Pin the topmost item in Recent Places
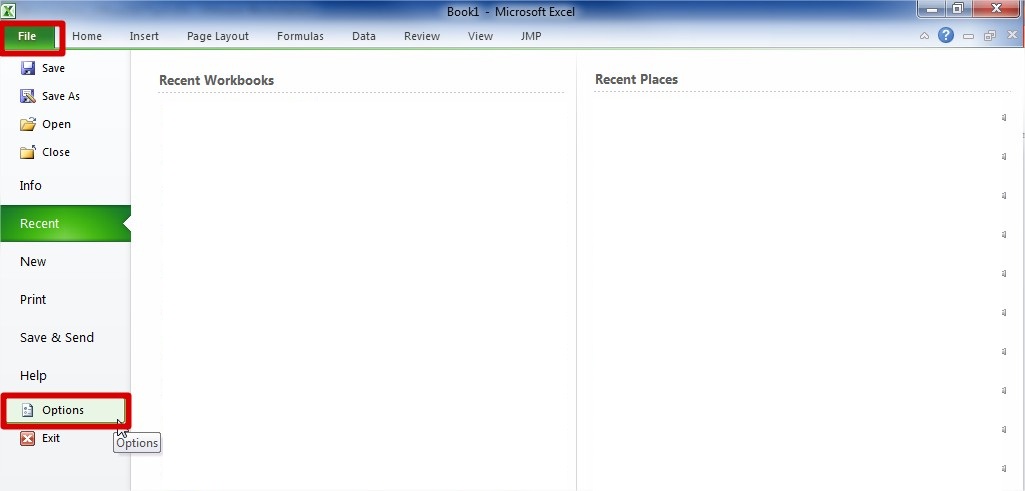Image resolution: width=1025 pixels, height=491 pixels. click(x=1004, y=118)
